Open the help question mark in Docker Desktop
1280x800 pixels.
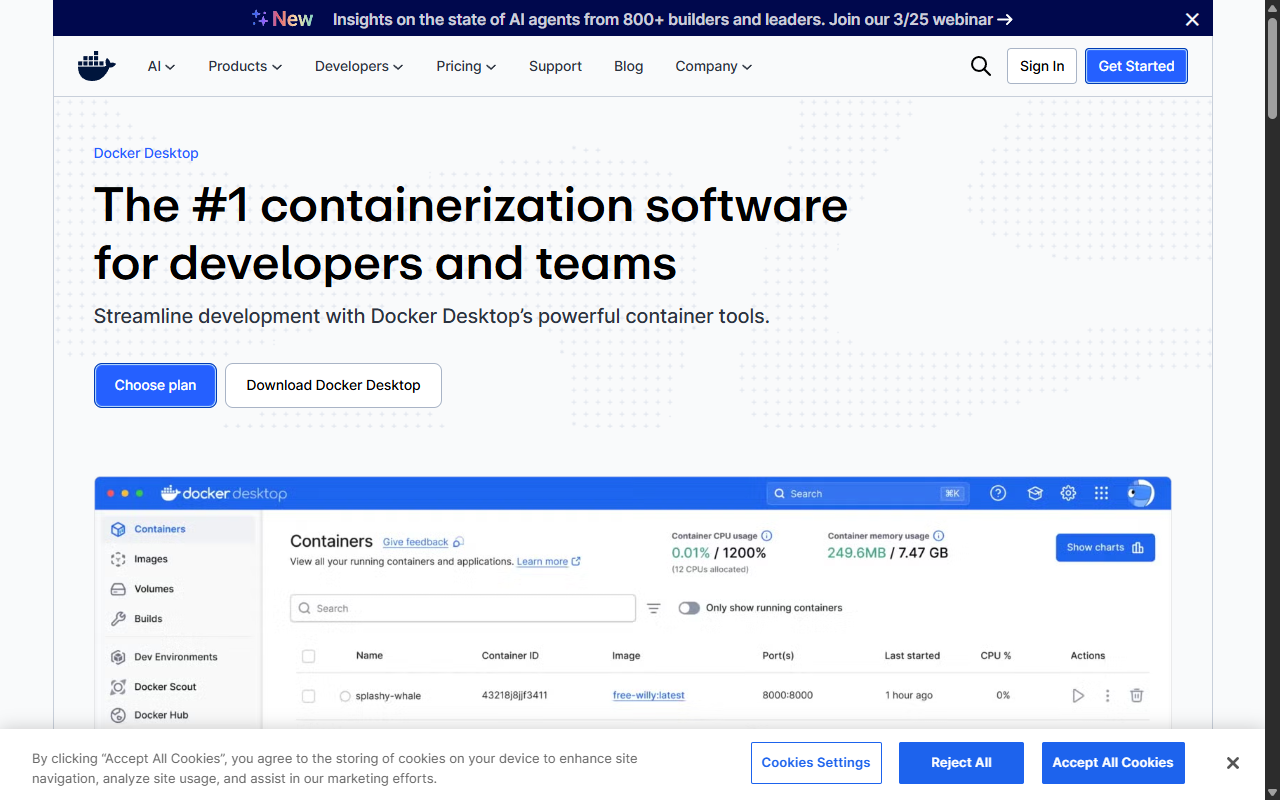click(997, 492)
